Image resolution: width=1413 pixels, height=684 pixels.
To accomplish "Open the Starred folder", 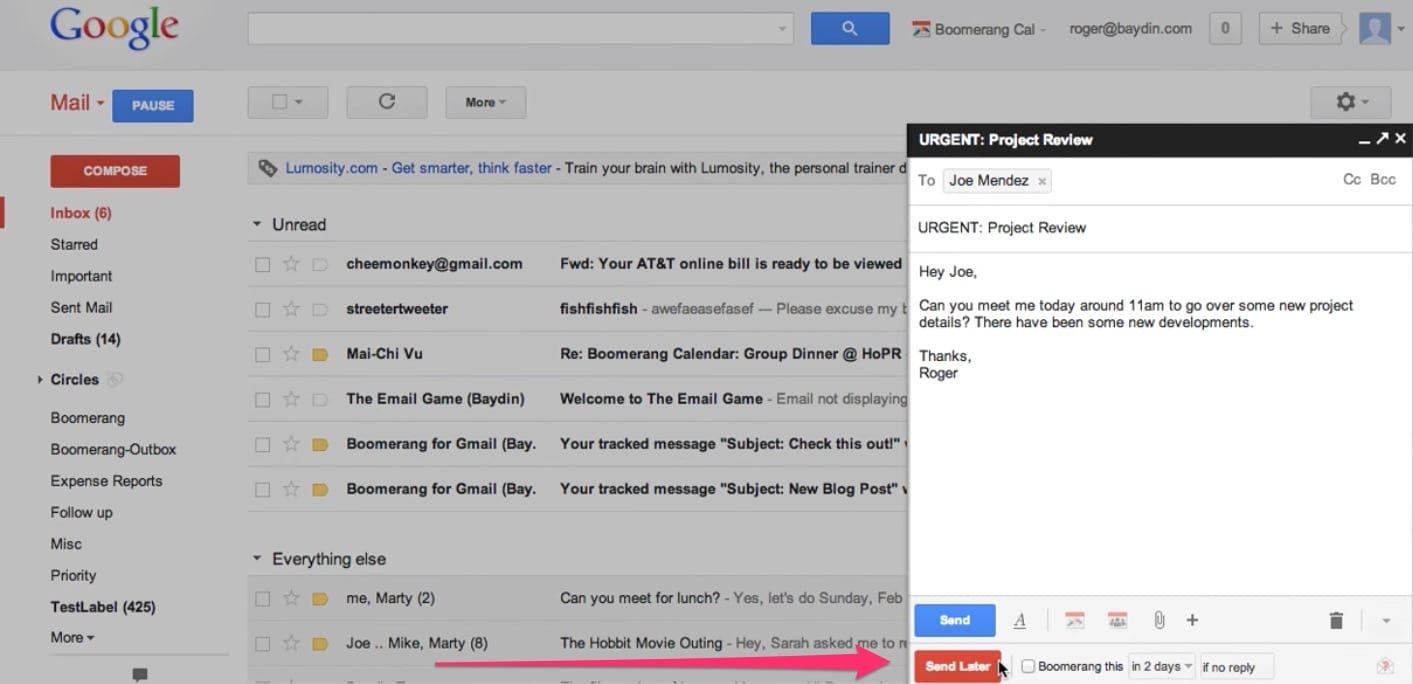I will [x=74, y=245].
